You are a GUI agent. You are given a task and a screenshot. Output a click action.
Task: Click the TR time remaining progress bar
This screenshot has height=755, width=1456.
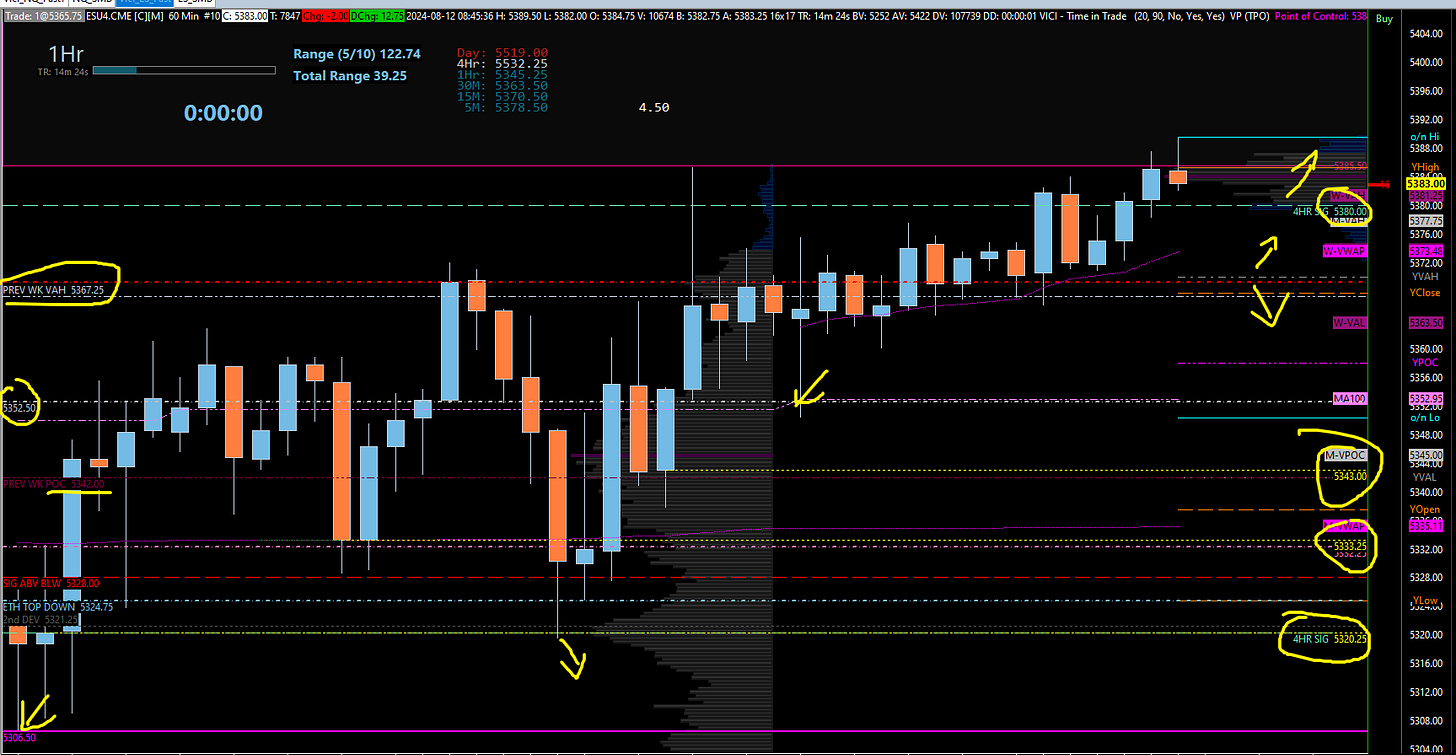183,70
